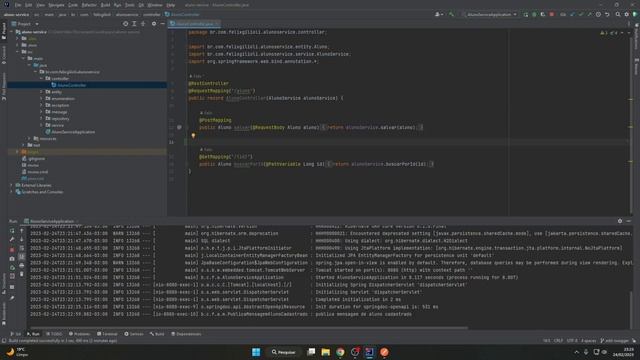Toggle the Structure stripe button on left edge
The image size is (640, 360).
4,284
